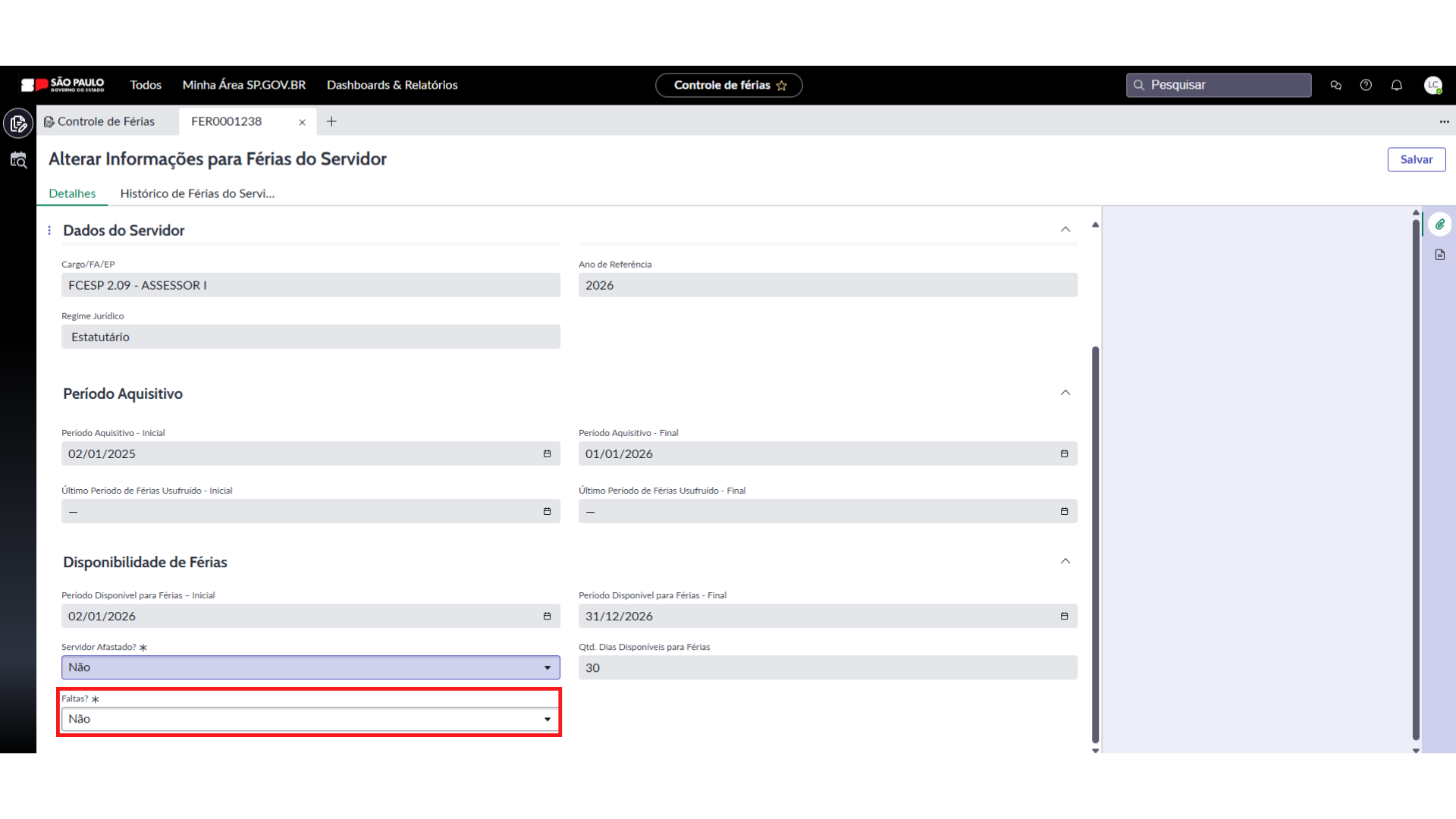Image resolution: width=1456 pixels, height=819 pixels.
Task: Switch to Histórico de Férias do Servidor tab
Action: pos(197,193)
